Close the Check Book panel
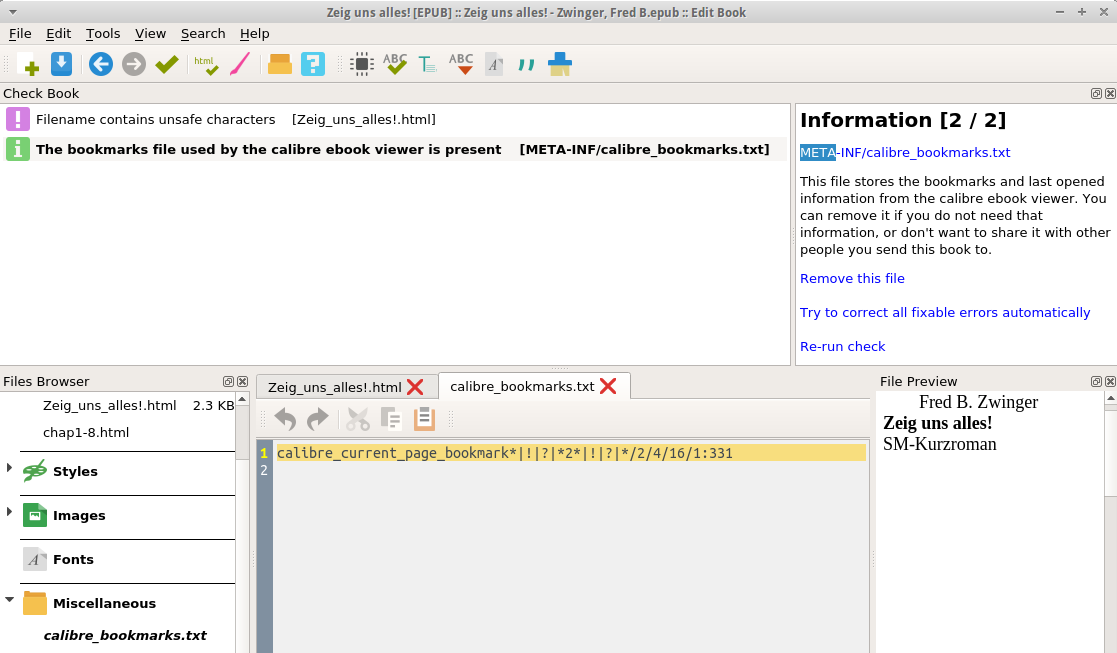The image size is (1117, 653). pyautogui.click(x=1110, y=93)
